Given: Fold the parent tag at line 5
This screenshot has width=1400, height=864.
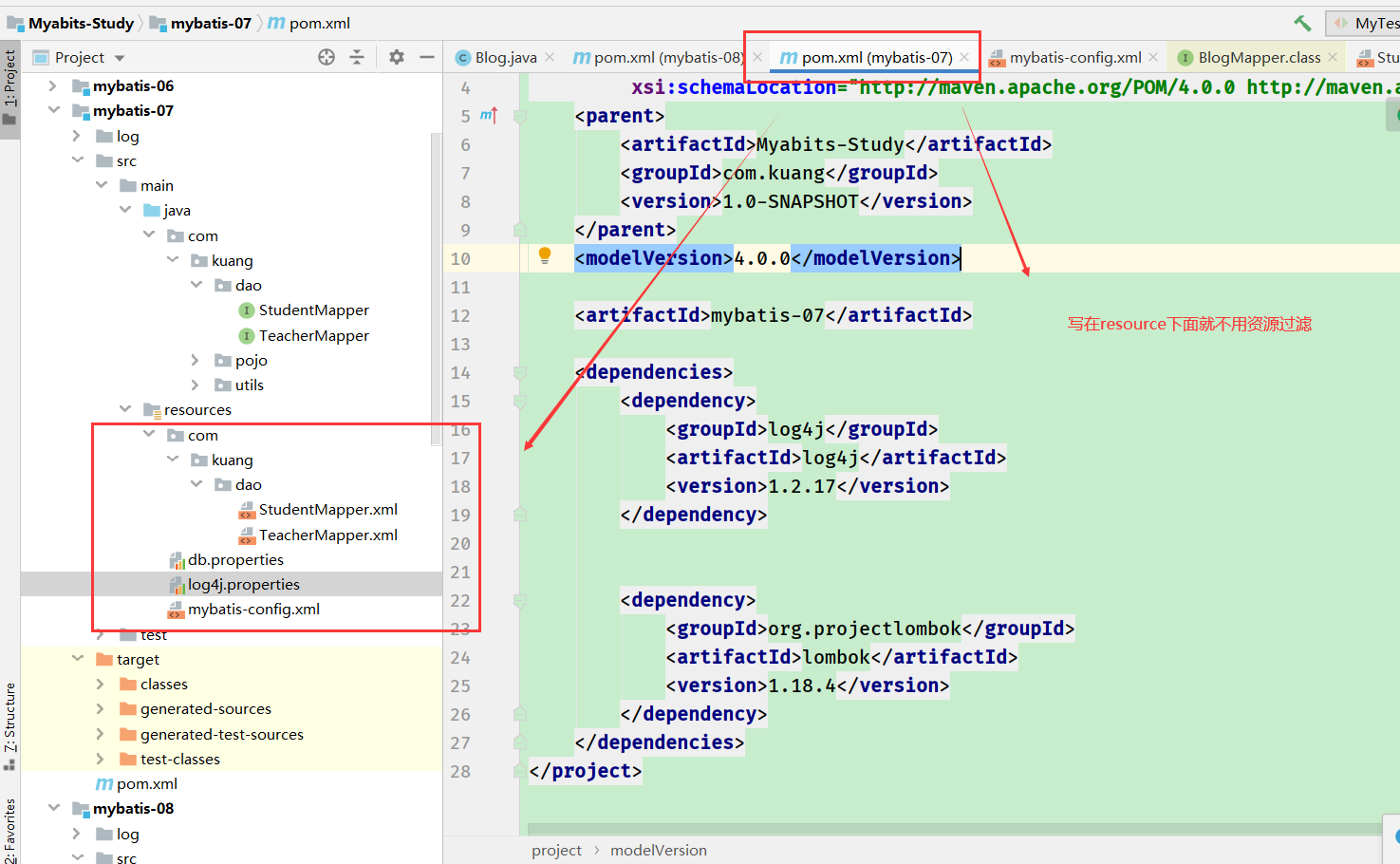Looking at the screenshot, I should [x=520, y=116].
